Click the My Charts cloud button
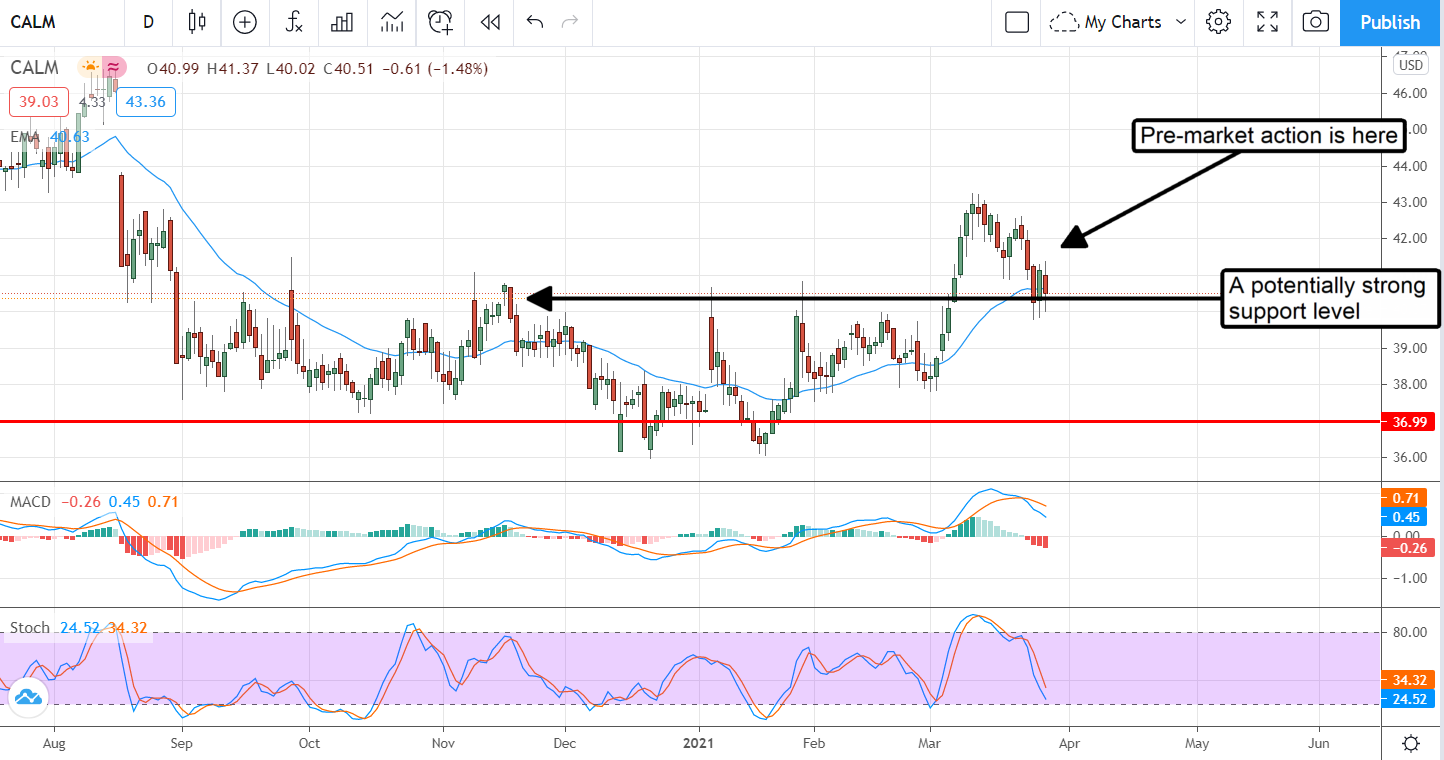This screenshot has width=1444, height=760. (1108, 22)
